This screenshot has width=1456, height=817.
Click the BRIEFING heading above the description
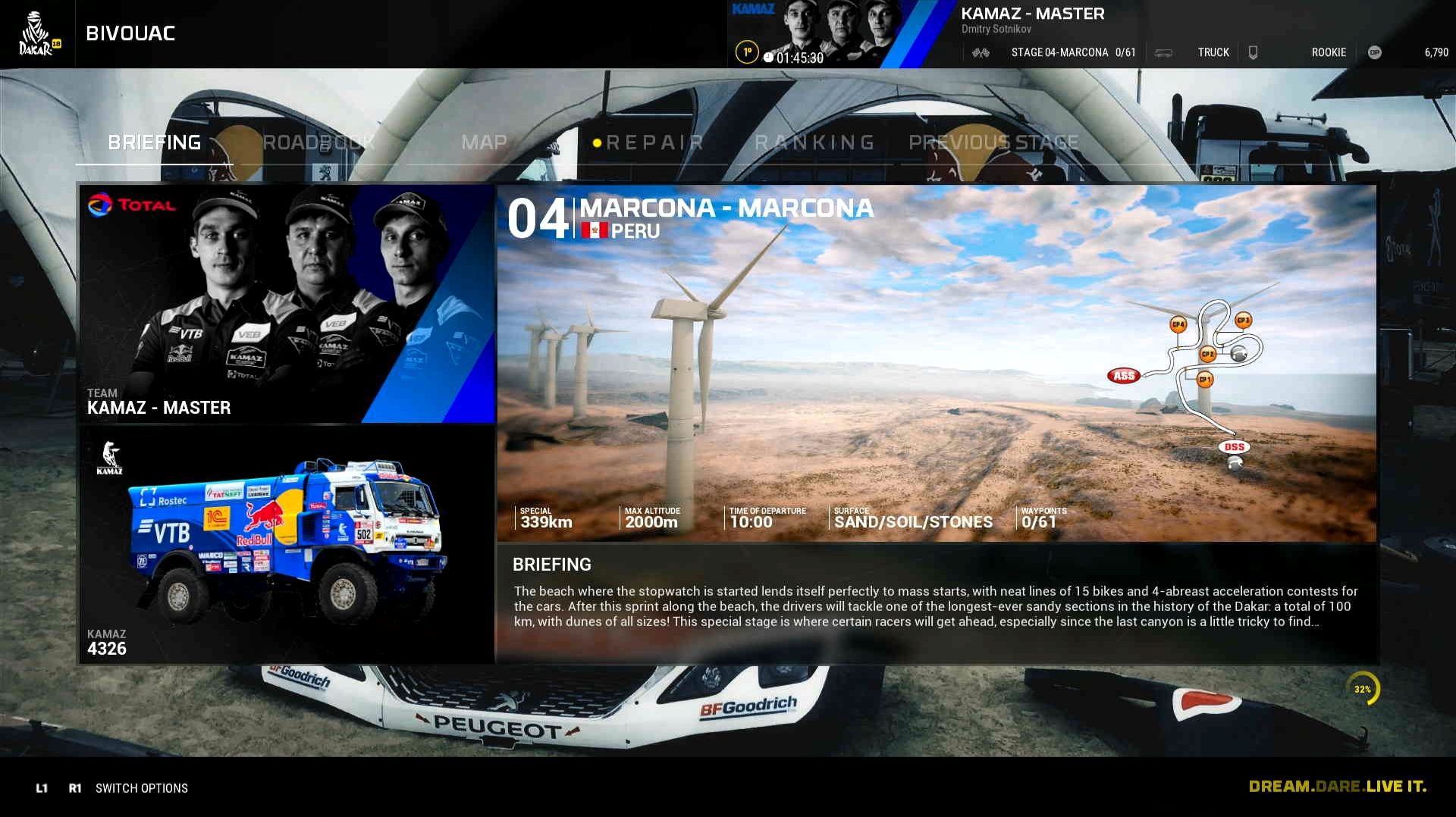551,565
